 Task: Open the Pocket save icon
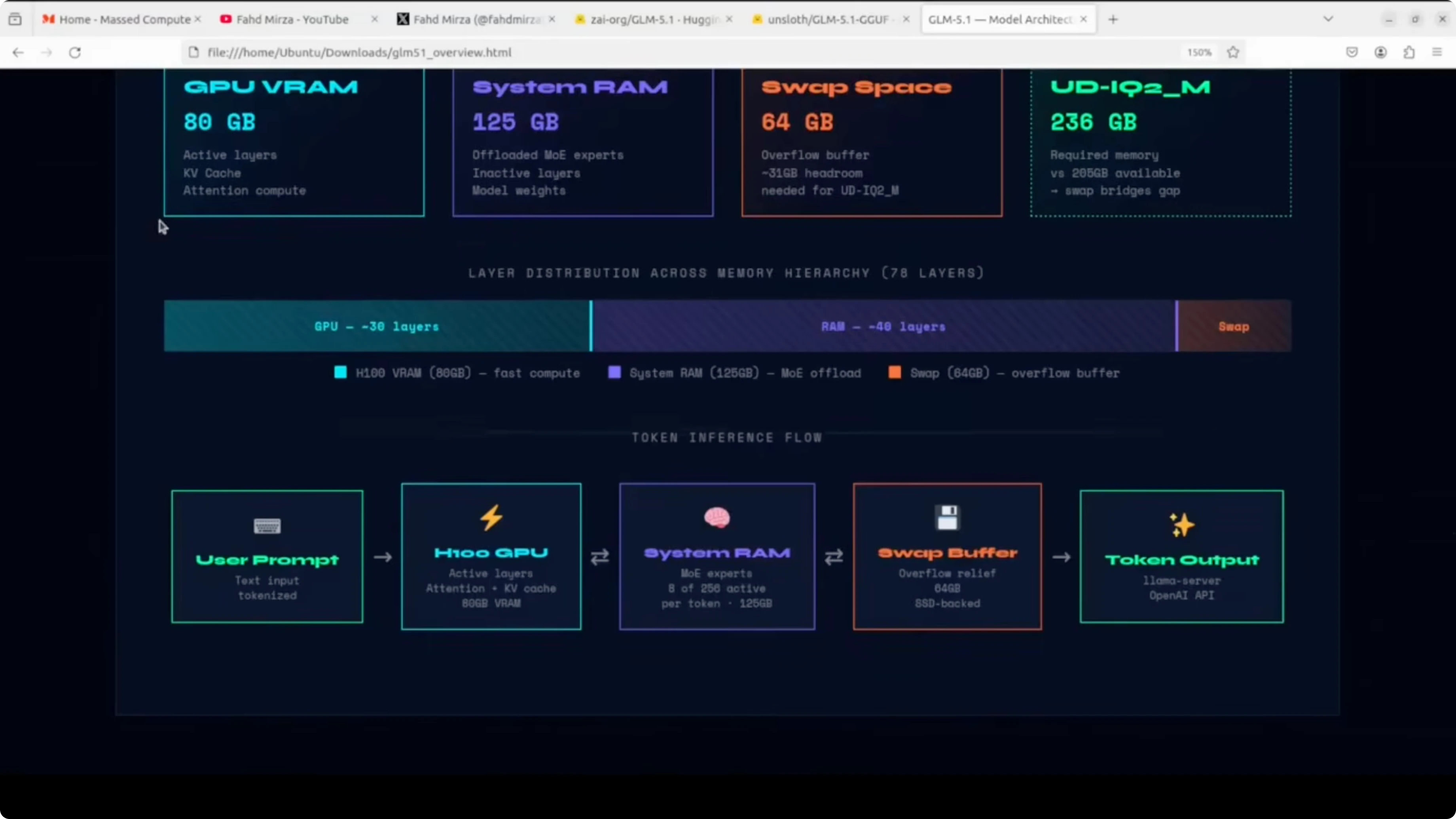click(x=1352, y=53)
